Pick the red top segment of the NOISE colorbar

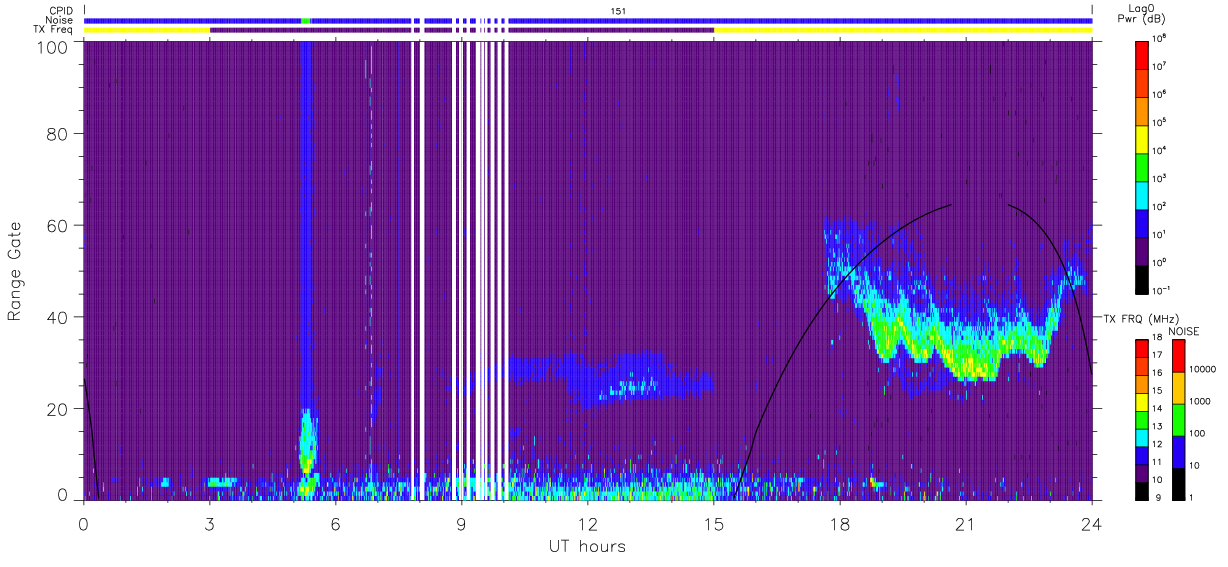tap(1178, 356)
